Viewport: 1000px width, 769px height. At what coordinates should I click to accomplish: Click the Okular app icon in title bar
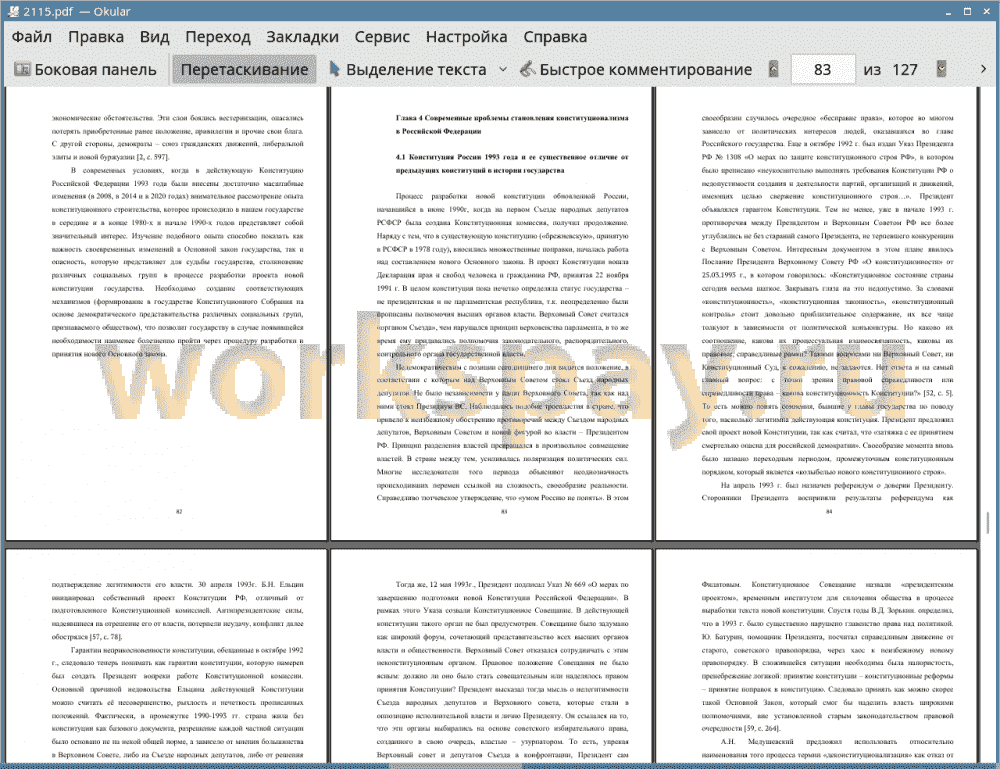coord(13,11)
